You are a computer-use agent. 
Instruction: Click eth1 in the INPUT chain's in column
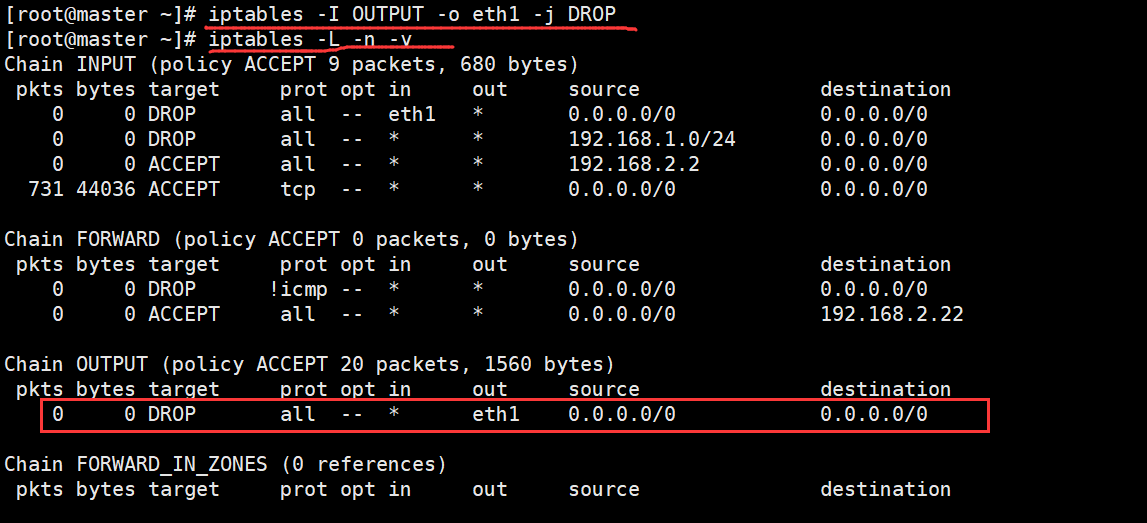click(412, 114)
